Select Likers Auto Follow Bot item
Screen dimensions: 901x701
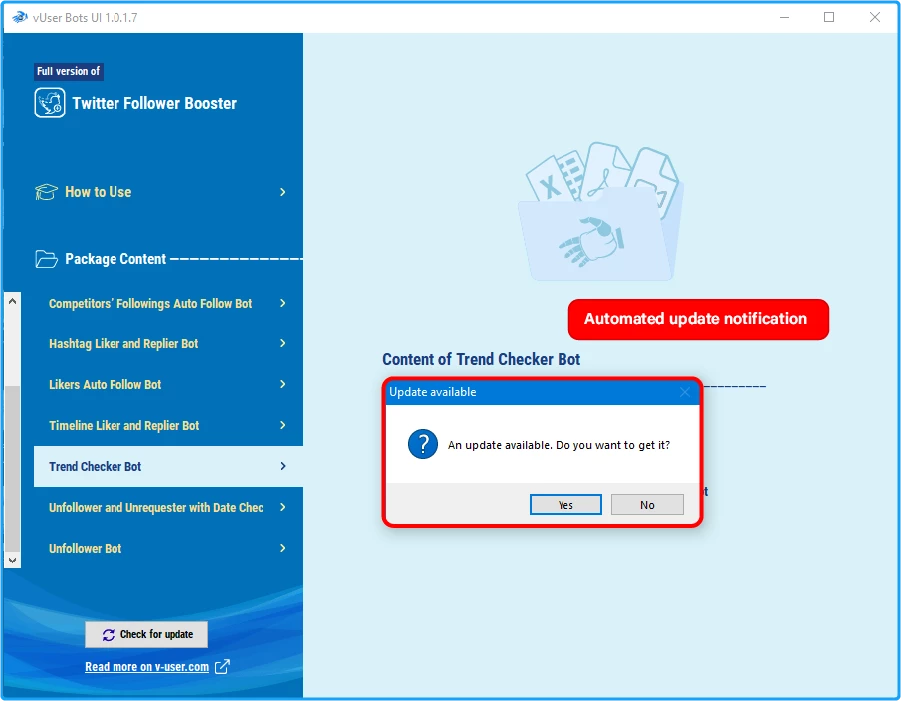click(168, 384)
